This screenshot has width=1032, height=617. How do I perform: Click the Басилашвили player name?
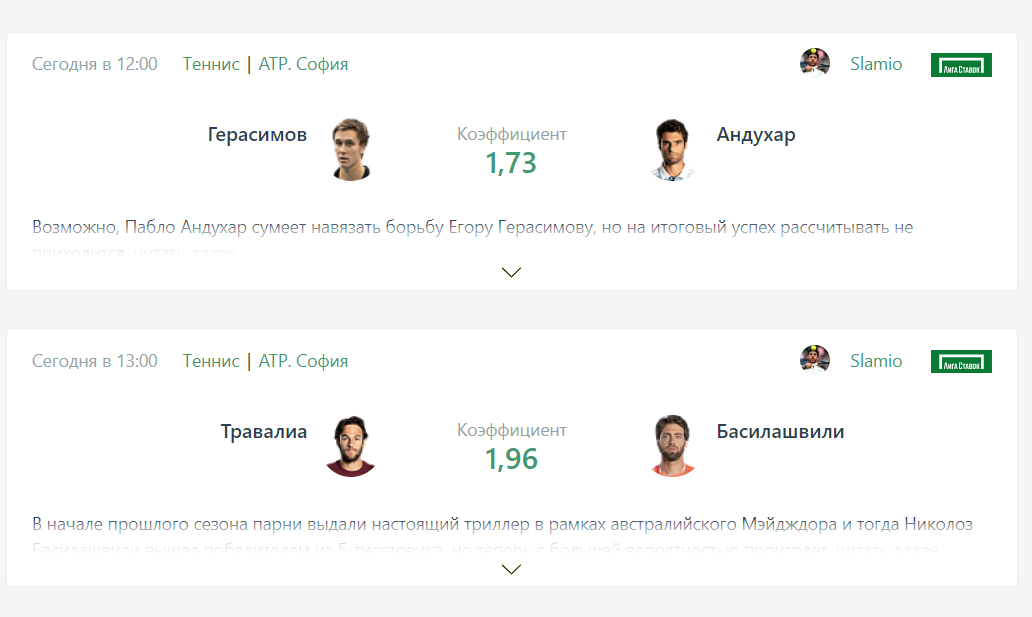780,432
